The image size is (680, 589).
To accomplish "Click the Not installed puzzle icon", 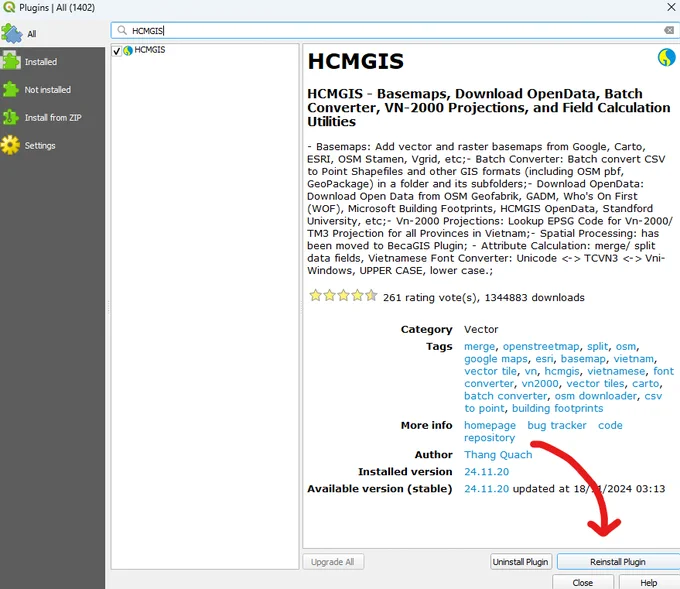I will click(x=10, y=90).
